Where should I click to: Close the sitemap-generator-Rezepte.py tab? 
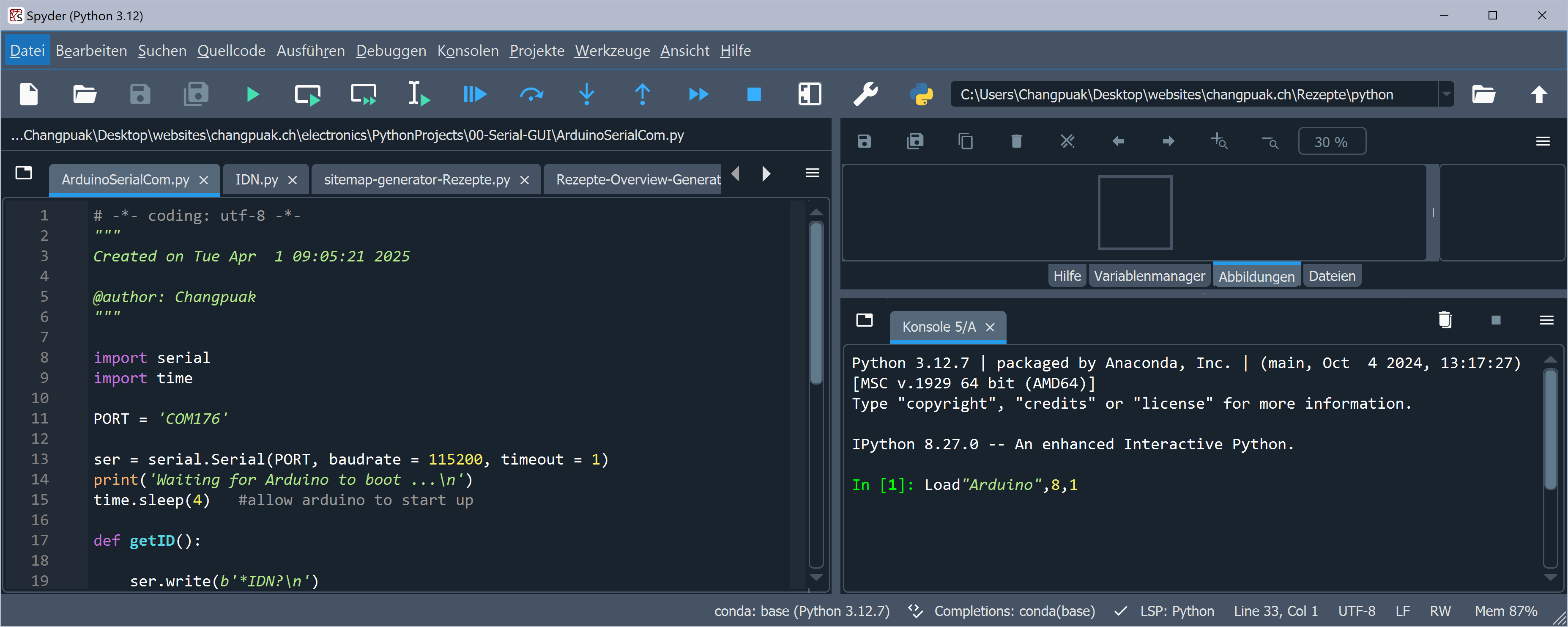(525, 180)
